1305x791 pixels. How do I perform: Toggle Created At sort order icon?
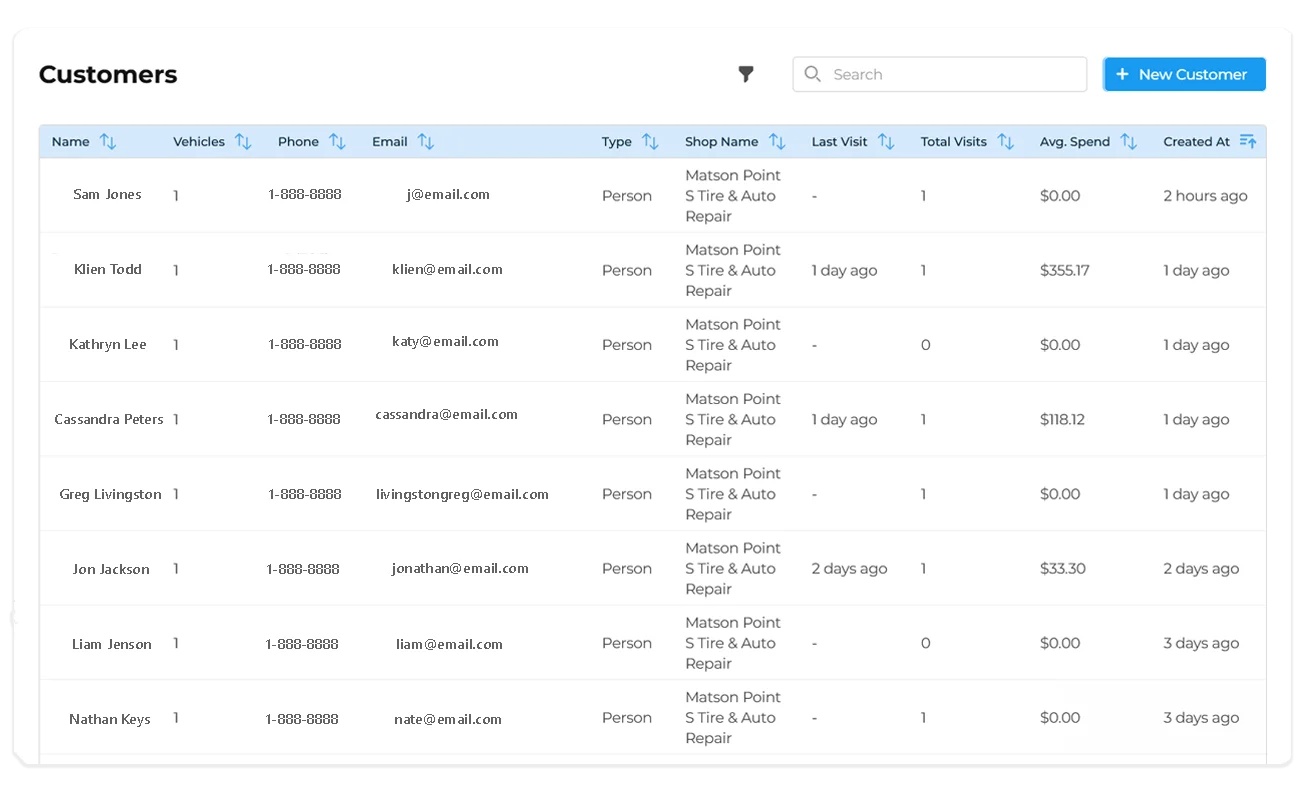[1247, 142]
